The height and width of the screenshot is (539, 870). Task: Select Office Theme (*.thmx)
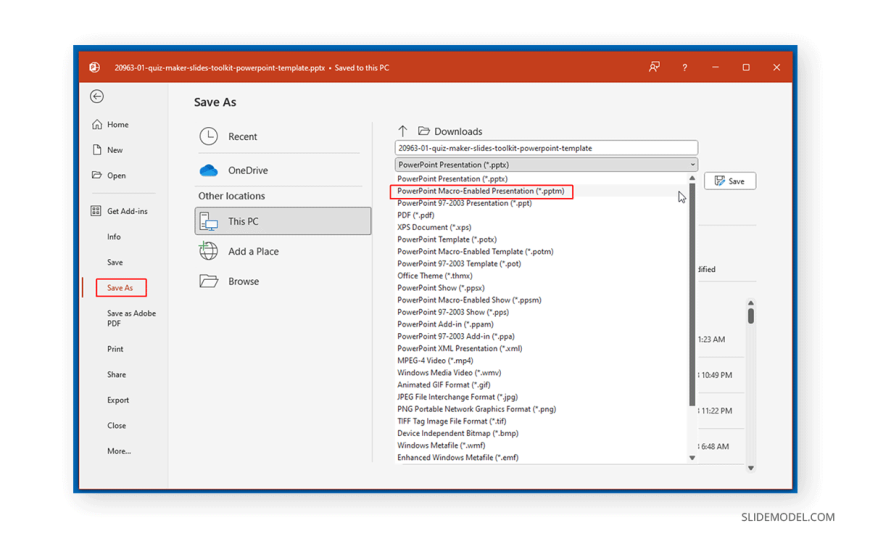(x=434, y=275)
